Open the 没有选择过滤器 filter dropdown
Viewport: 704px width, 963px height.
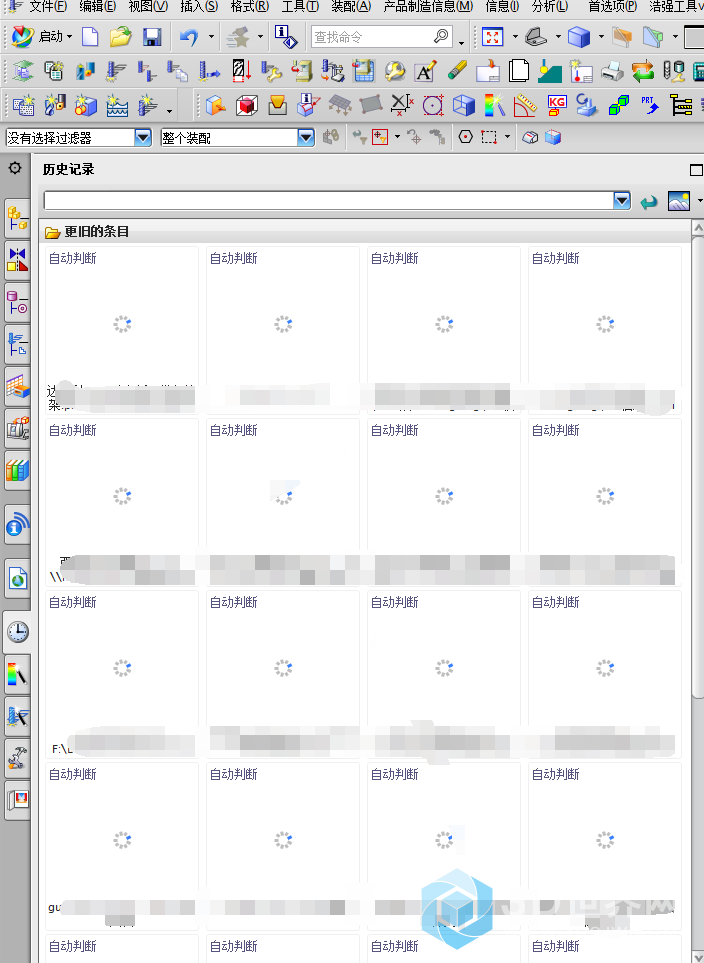(143, 138)
